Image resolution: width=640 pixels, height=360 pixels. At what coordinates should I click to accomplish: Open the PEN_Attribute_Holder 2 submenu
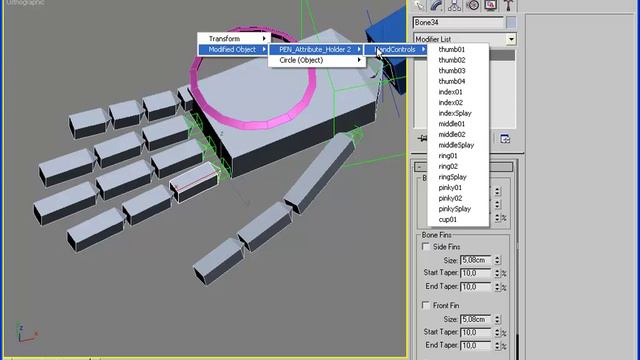coord(317,49)
